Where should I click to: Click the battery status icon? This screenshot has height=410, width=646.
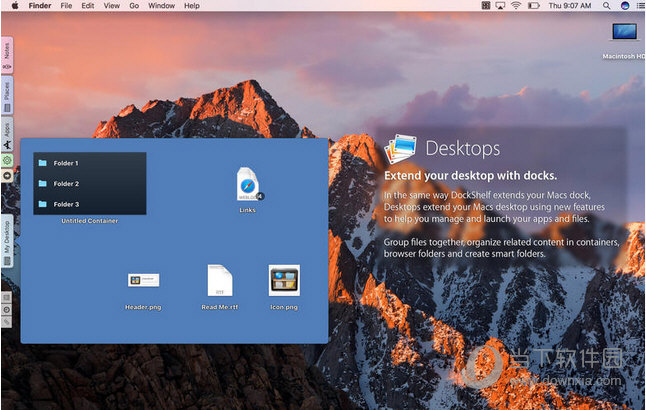tap(534, 6)
